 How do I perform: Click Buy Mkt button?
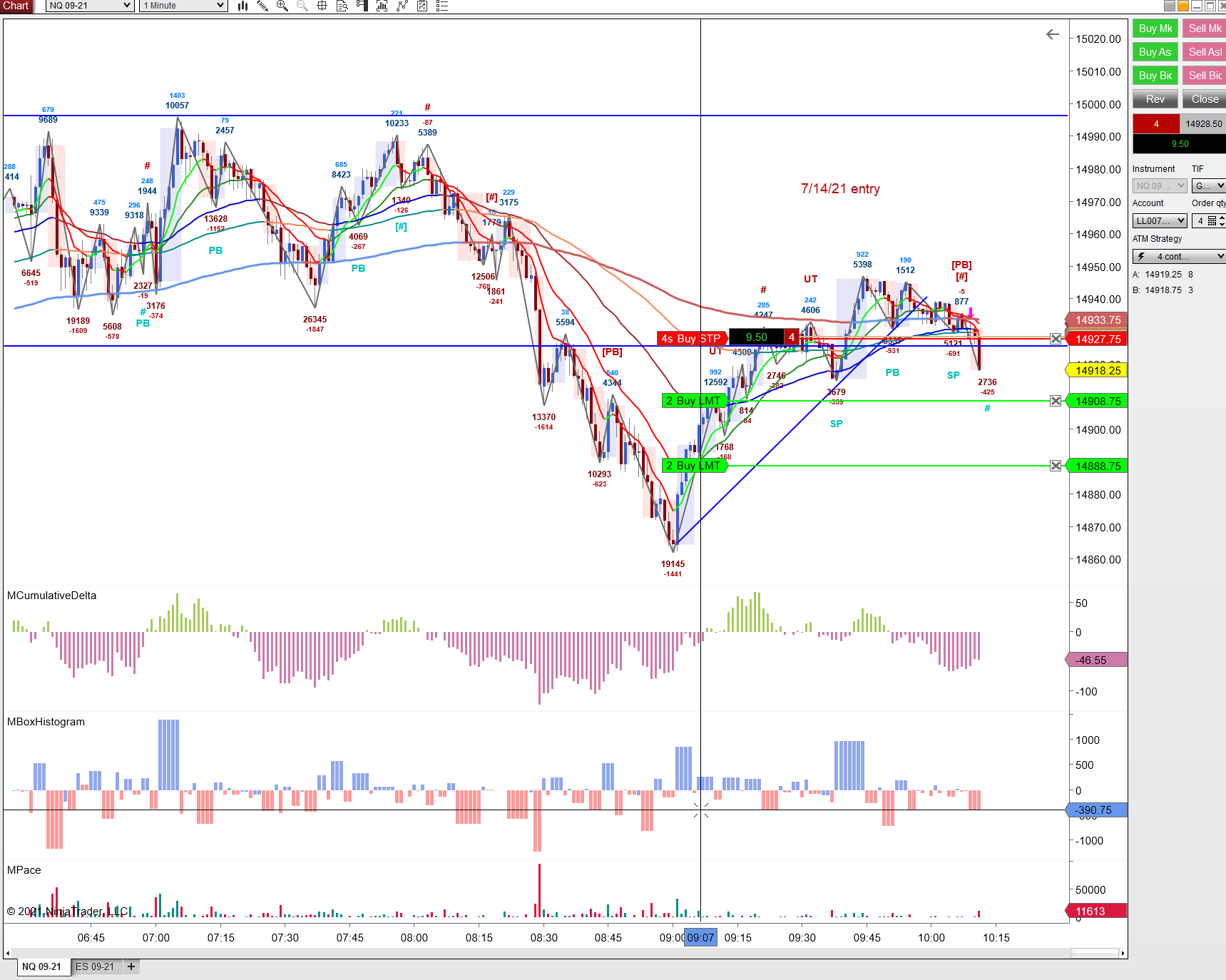(1155, 29)
